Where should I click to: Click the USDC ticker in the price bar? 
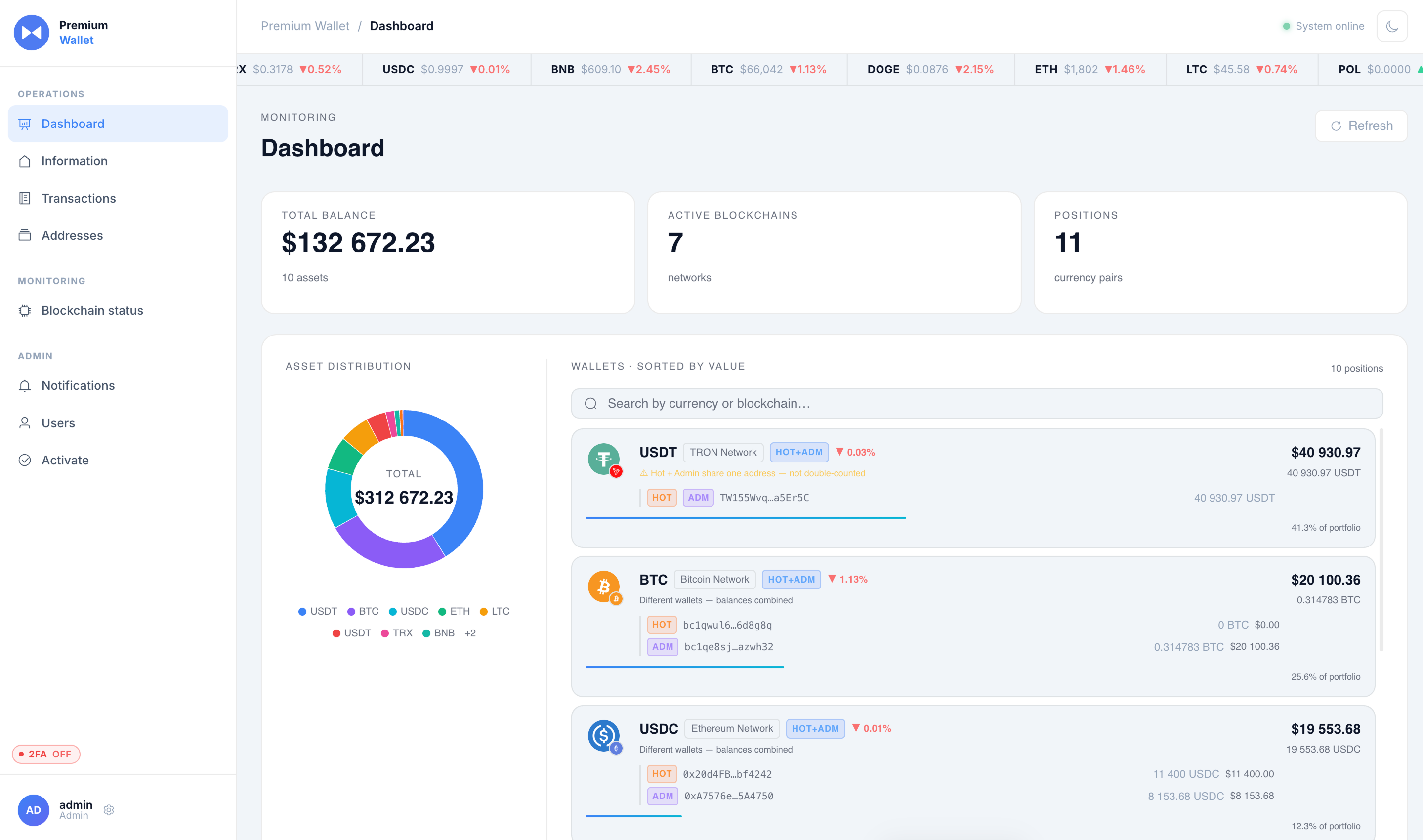tap(446, 69)
